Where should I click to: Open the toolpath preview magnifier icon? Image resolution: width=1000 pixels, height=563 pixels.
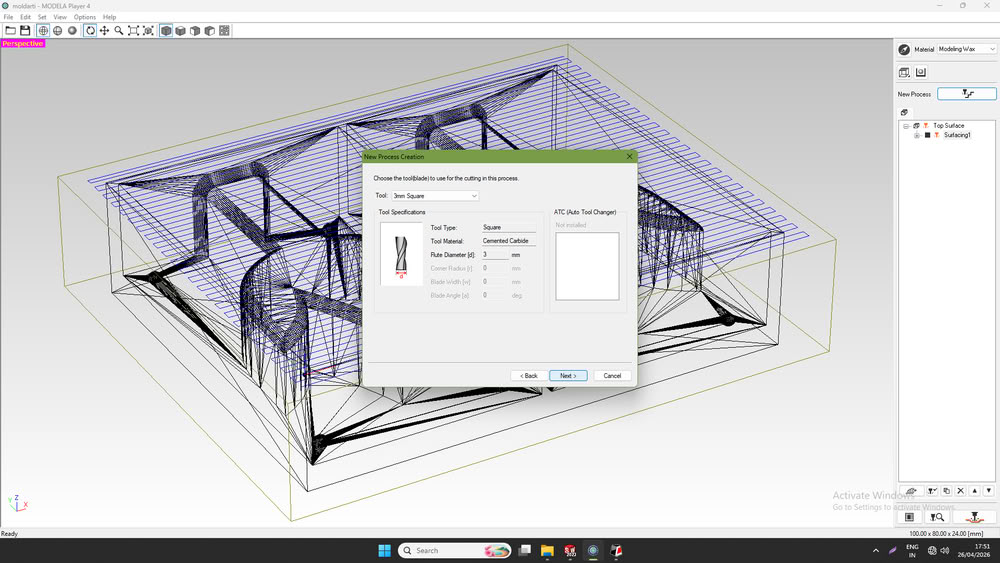[937, 517]
